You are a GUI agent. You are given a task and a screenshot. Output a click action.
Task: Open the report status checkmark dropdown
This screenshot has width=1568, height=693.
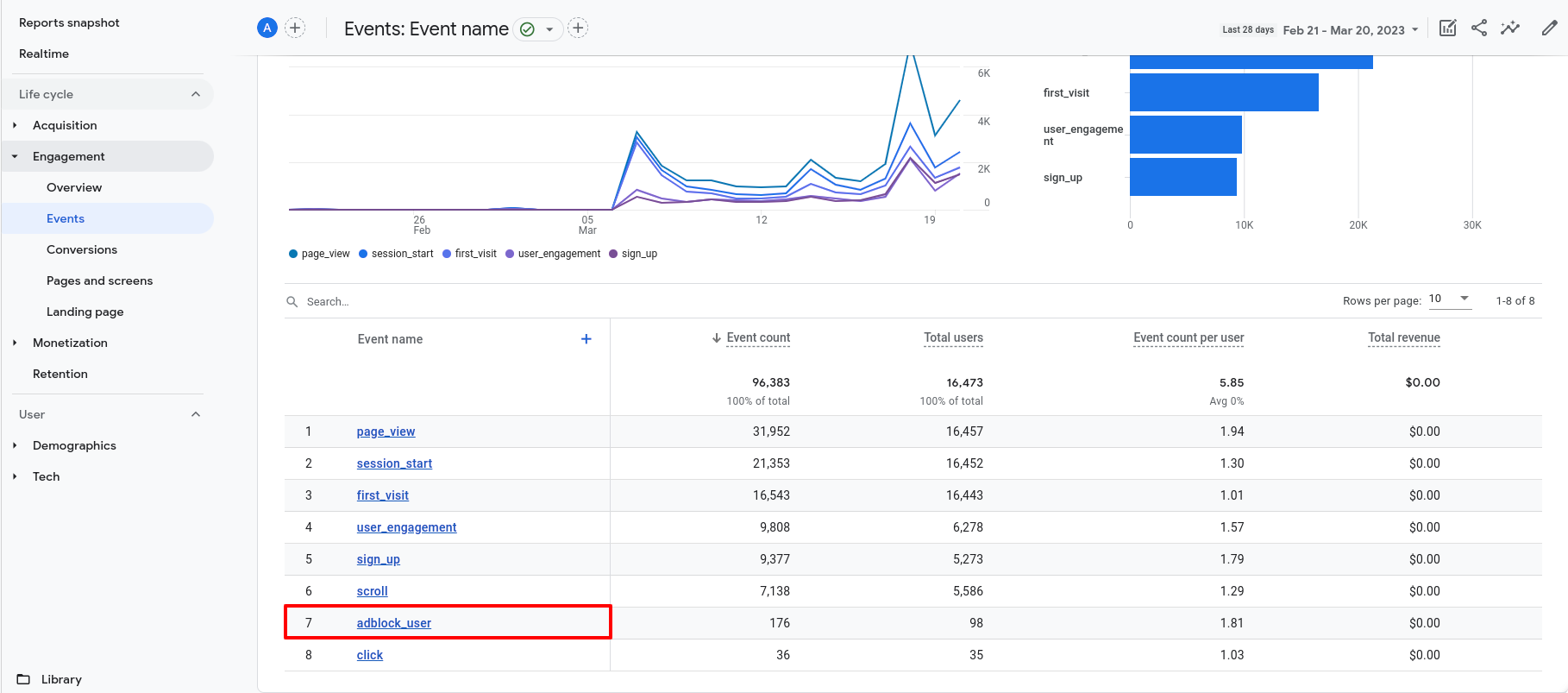click(x=537, y=29)
